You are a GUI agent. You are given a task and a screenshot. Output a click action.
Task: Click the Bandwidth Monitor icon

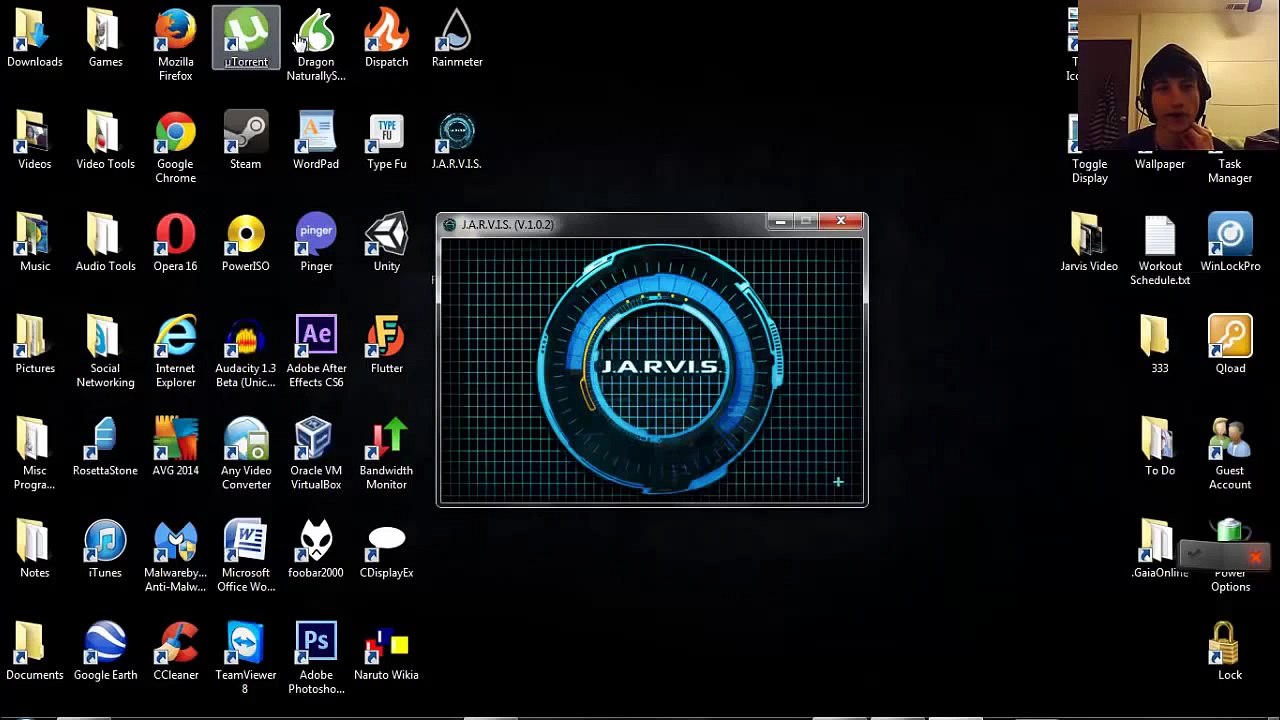tap(386, 453)
